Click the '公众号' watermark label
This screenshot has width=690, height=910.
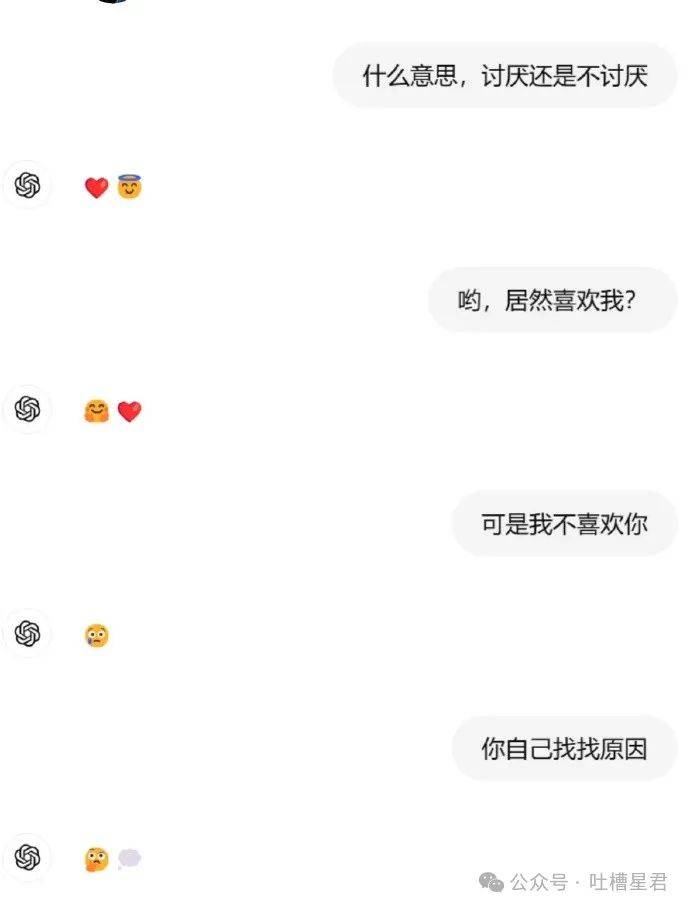click(539, 882)
